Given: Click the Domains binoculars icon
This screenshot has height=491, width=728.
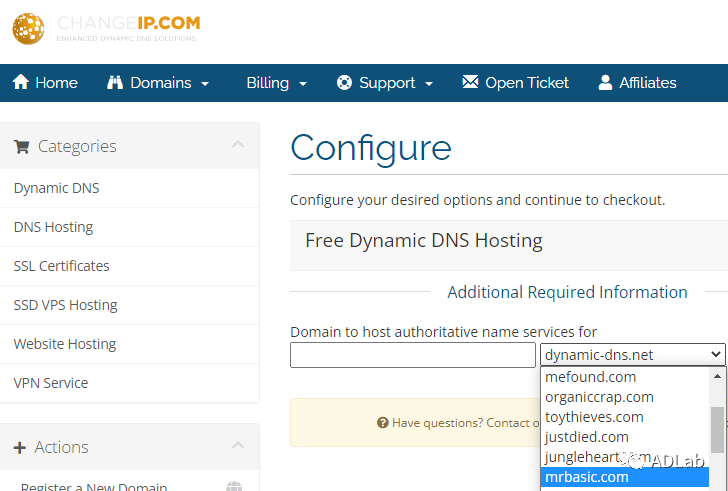Looking at the screenshot, I should click(x=114, y=83).
